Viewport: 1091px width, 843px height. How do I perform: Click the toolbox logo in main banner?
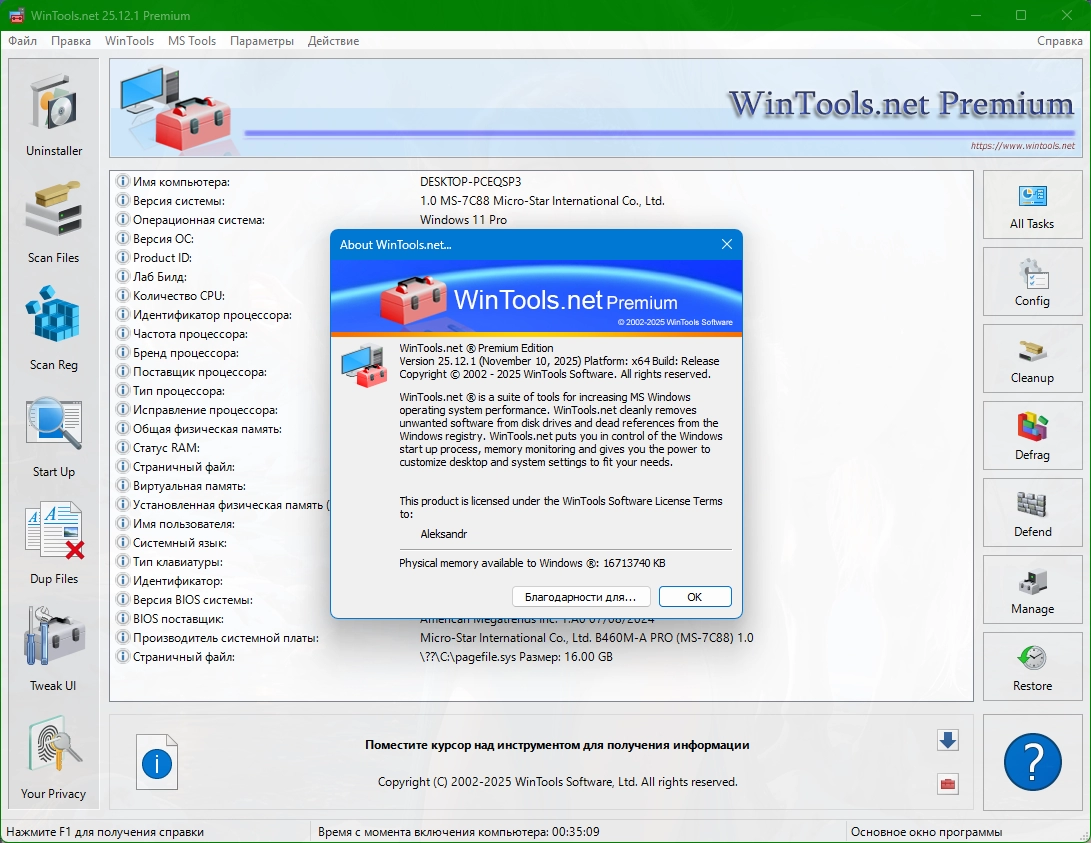click(174, 109)
